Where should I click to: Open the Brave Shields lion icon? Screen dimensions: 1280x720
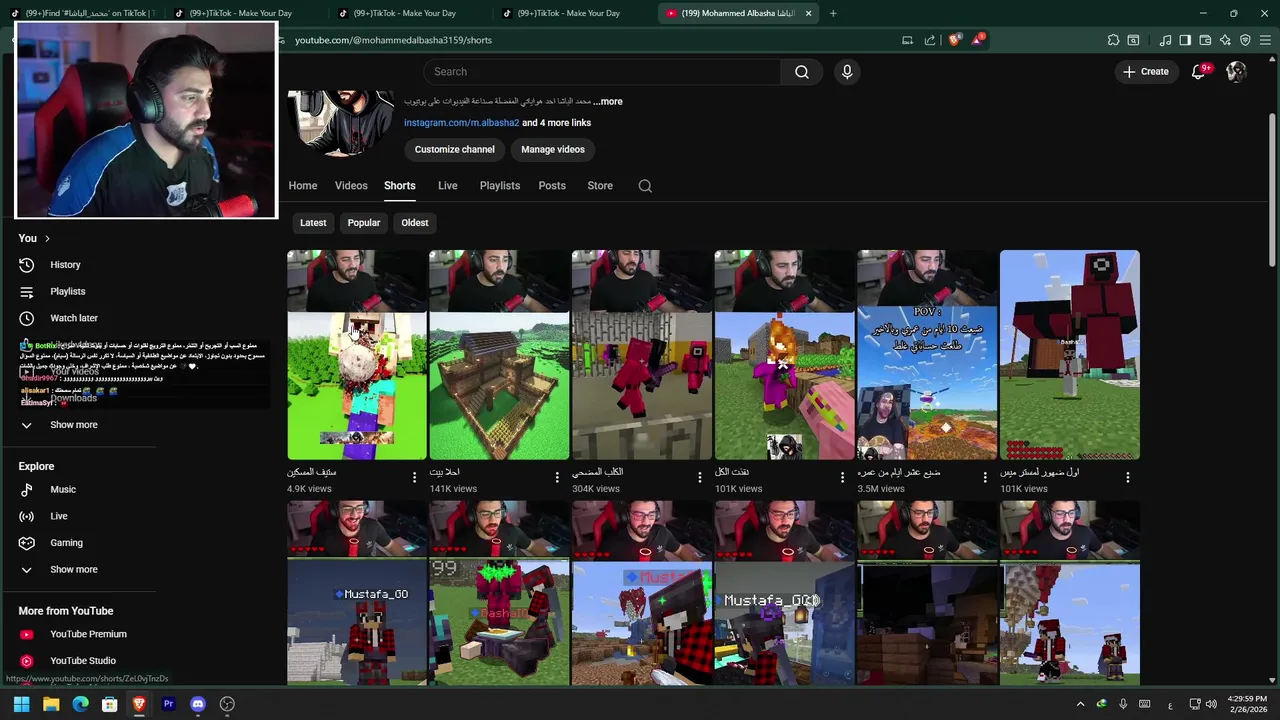(x=955, y=40)
